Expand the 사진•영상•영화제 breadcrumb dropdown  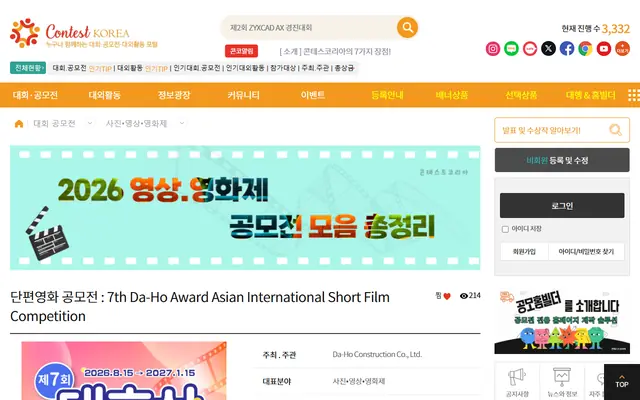[x=182, y=123]
